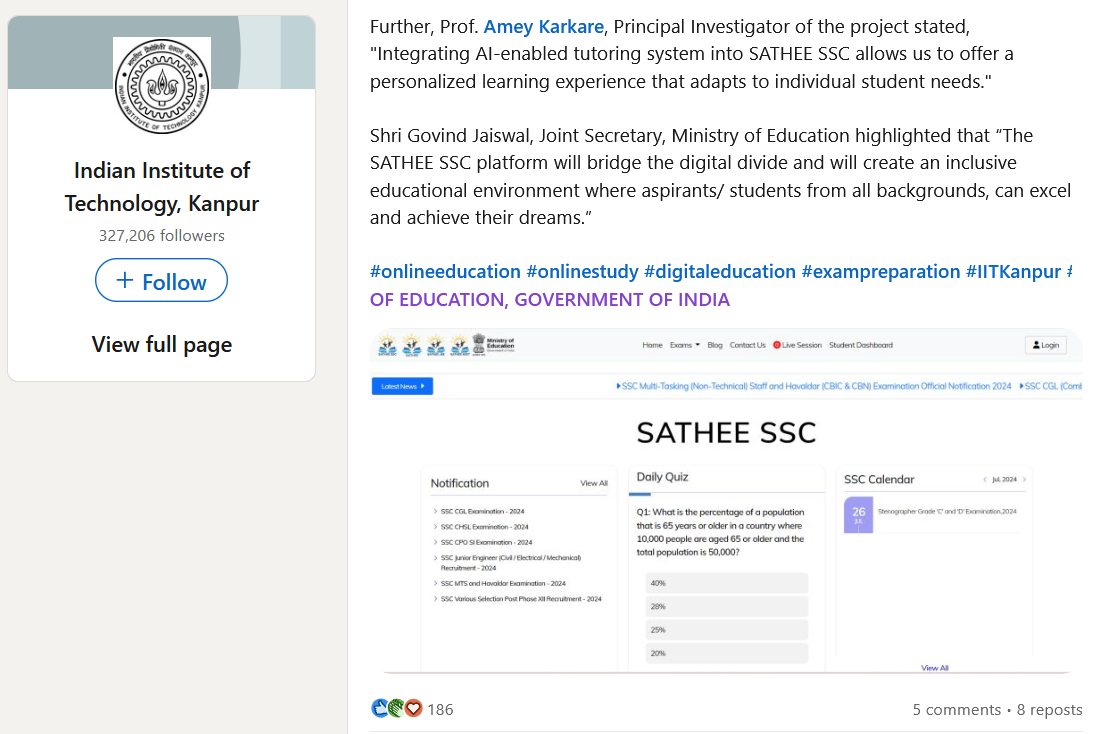This screenshot has height=734, width=1093.
Task: Click the Ministry of Education emblem
Action: 479,344
